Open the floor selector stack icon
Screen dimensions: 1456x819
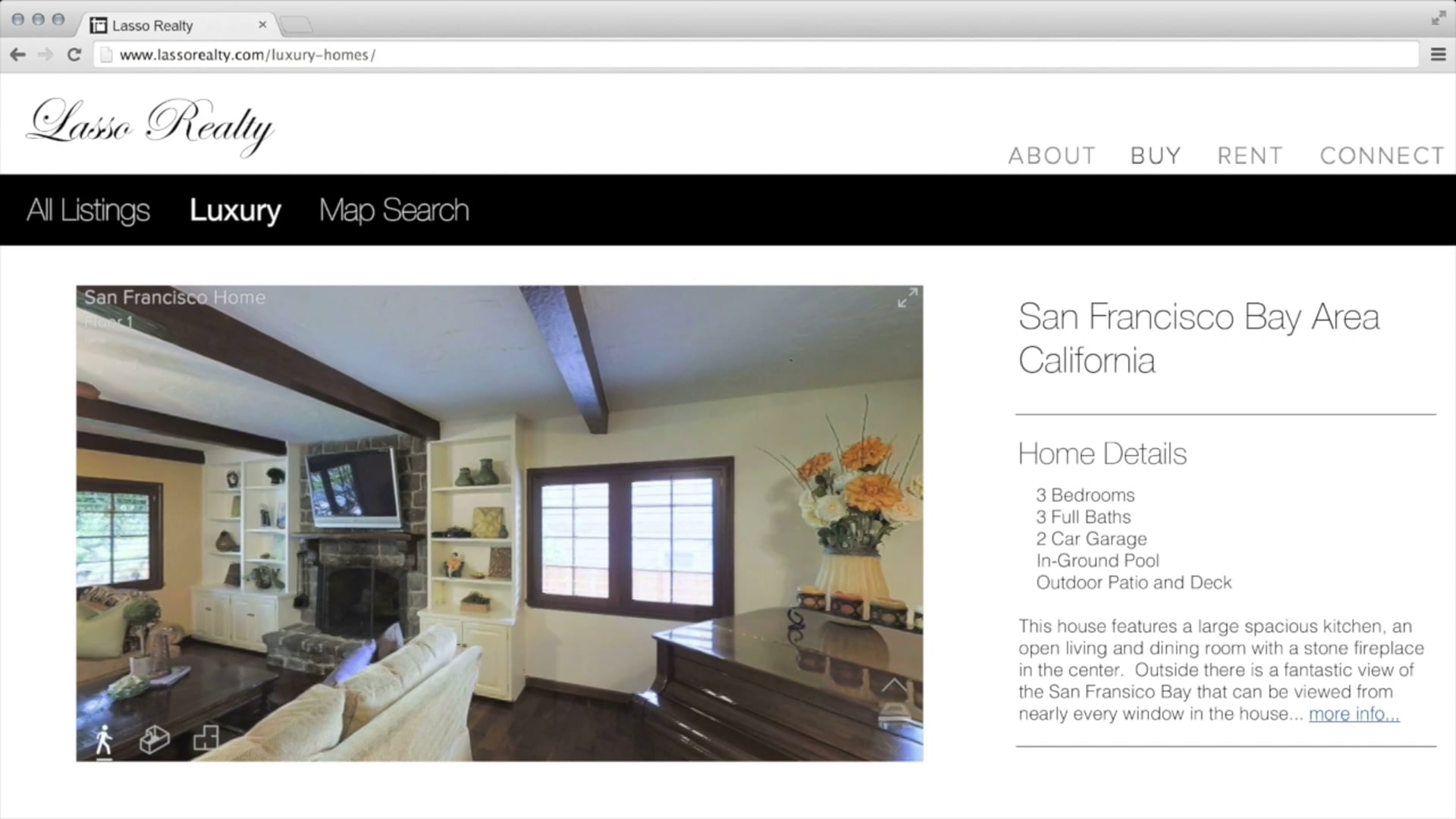coord(894,714)
